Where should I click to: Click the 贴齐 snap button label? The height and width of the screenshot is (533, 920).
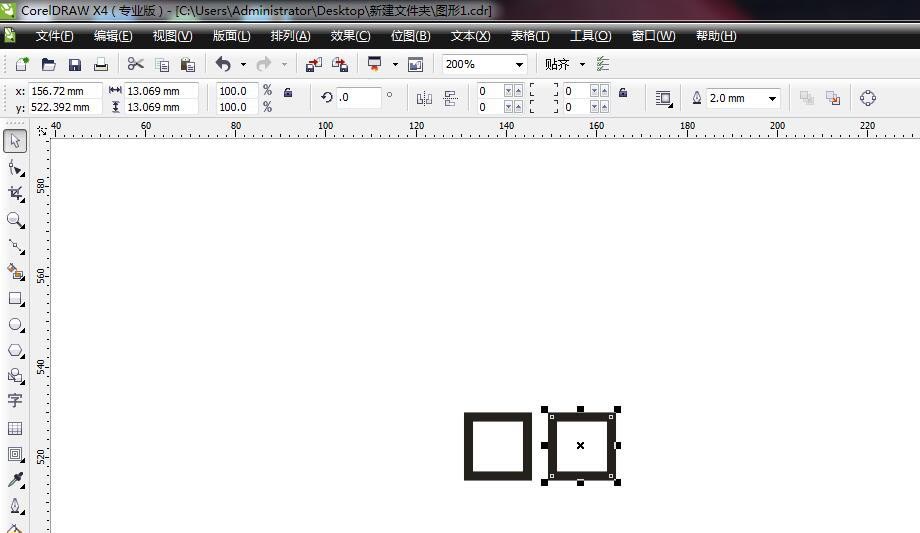pyautogui.click(x=557, y=65)
